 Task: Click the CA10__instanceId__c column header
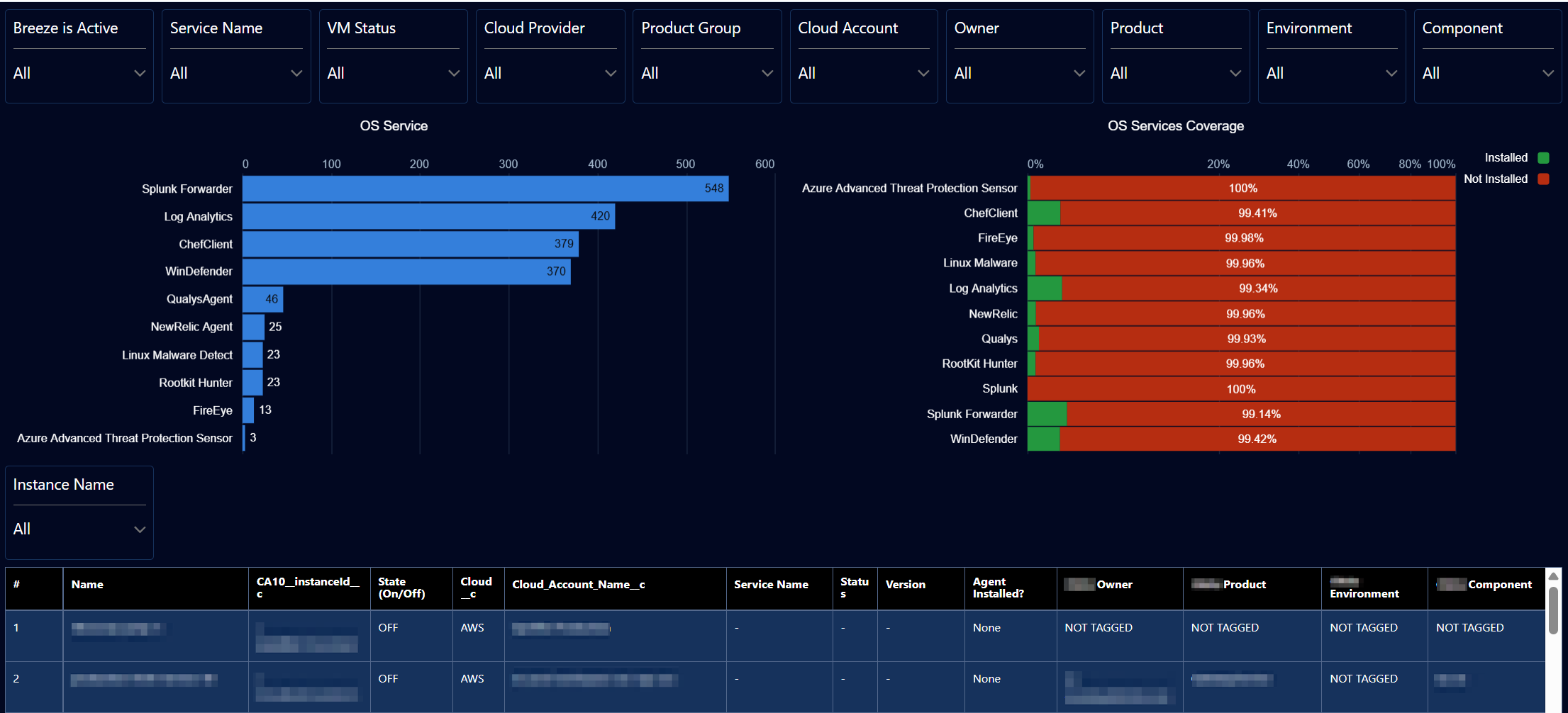click(x=309, y=588)
